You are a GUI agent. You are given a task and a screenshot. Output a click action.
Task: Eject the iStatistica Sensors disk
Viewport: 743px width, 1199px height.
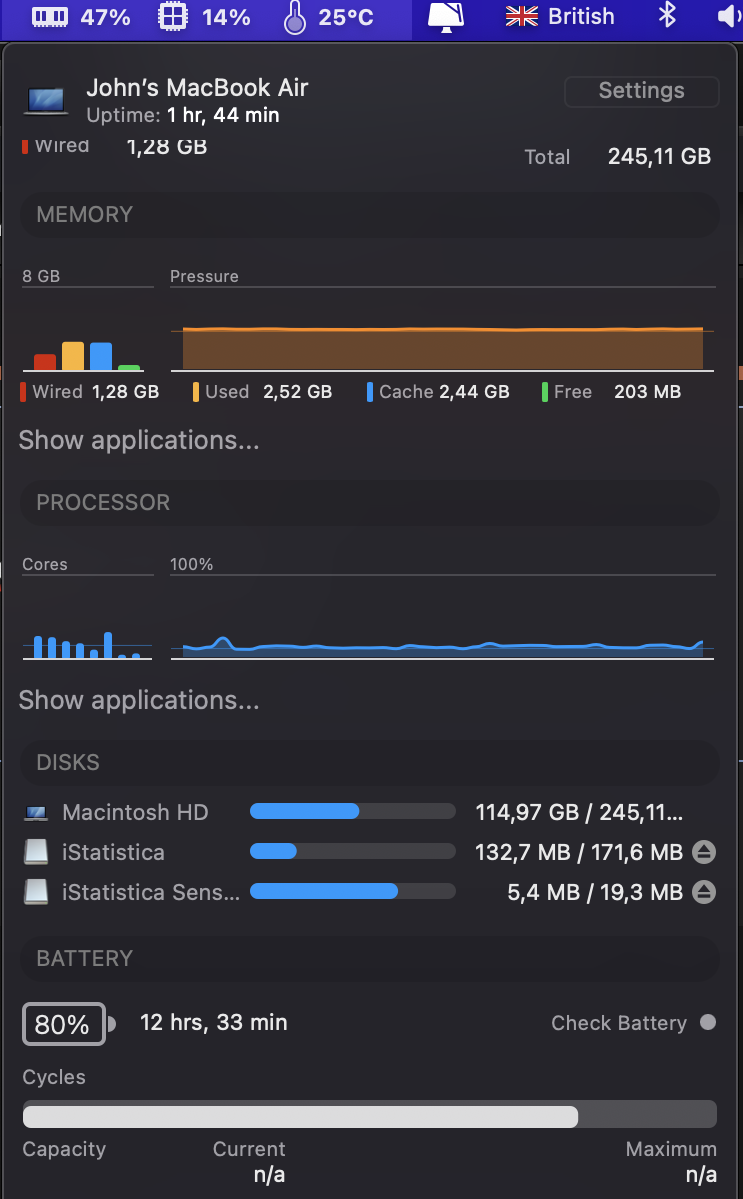[x=704, y=892]
